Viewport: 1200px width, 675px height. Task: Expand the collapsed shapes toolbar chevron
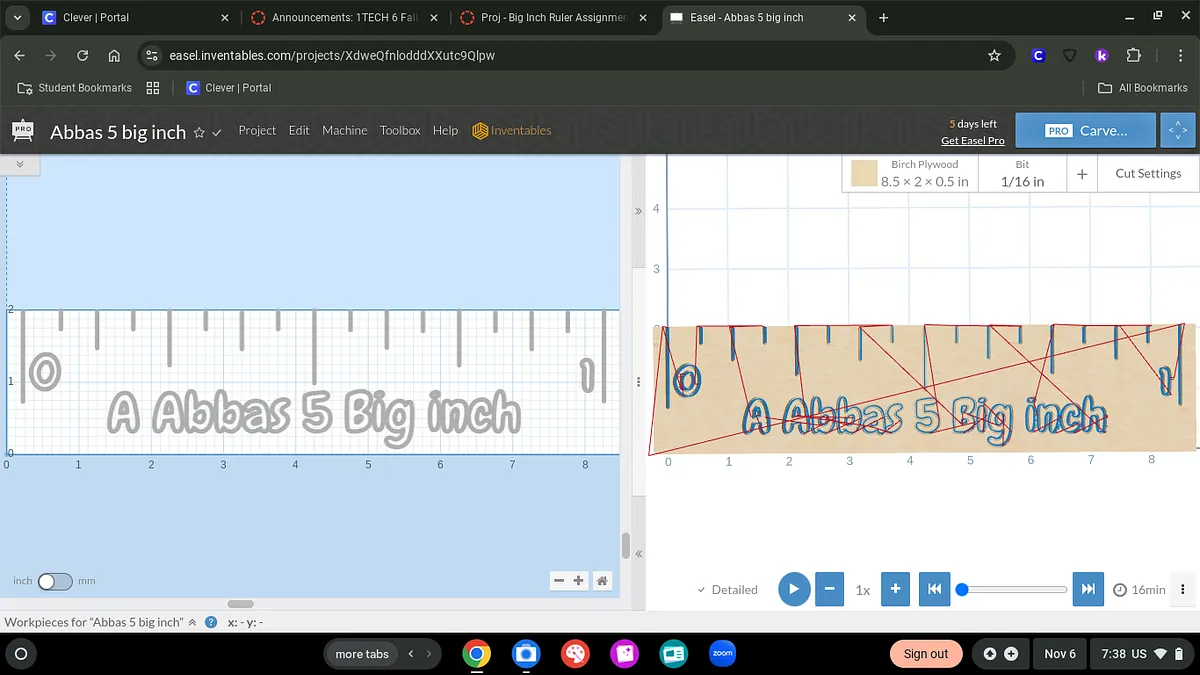tap(19, 163)
